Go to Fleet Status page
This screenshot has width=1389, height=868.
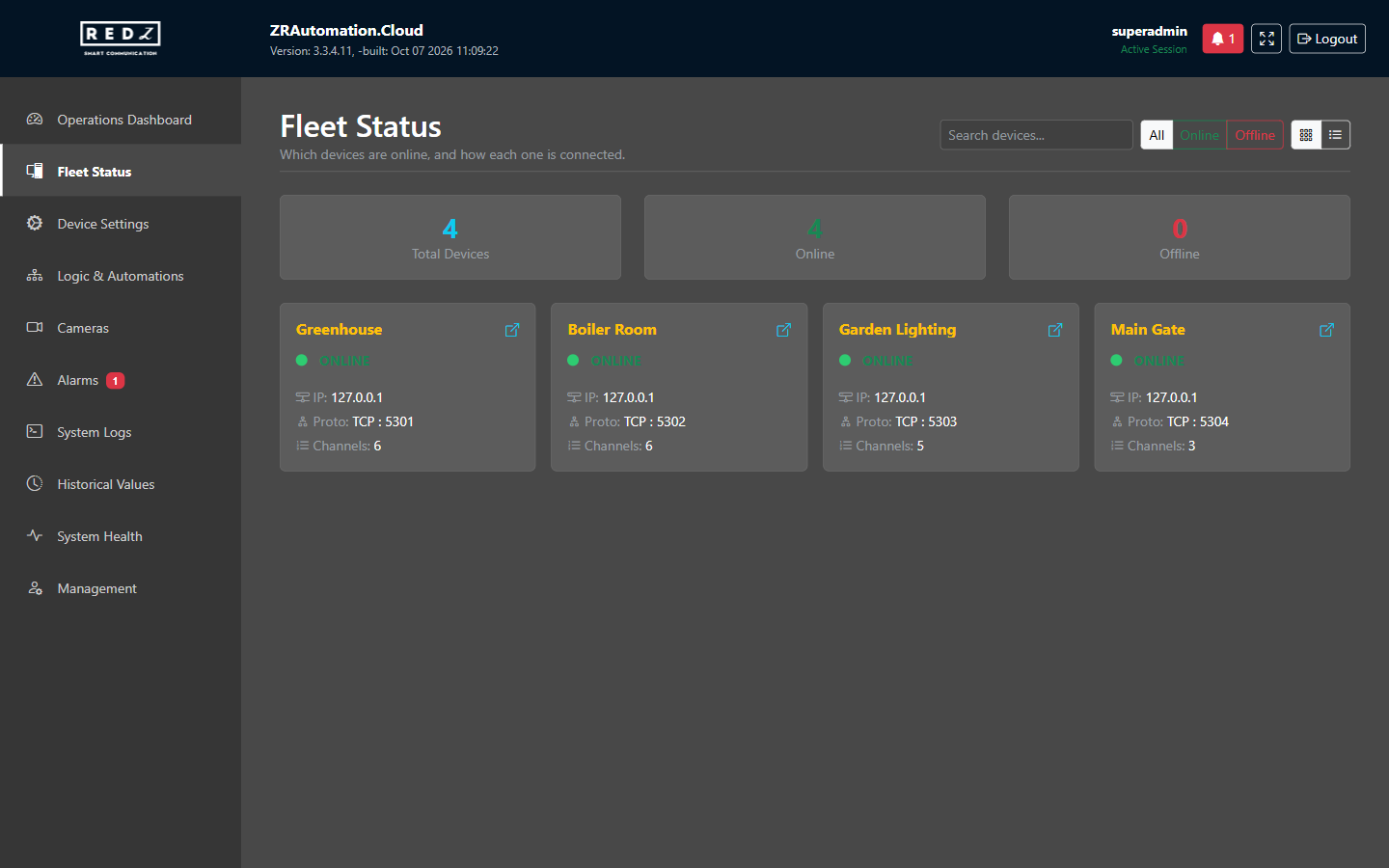click(x=121, y=172)
